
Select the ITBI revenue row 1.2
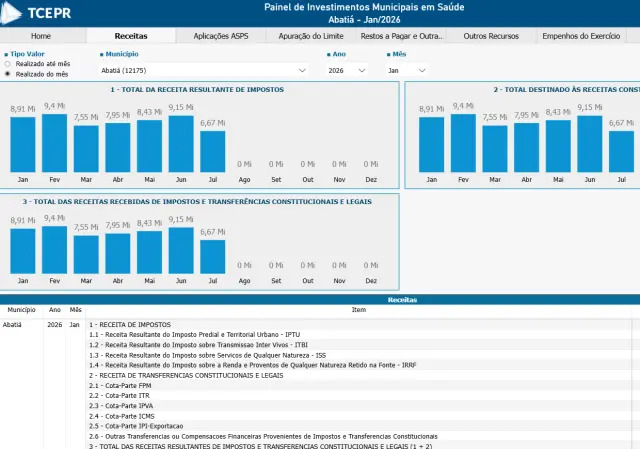(x=359, y=345)
